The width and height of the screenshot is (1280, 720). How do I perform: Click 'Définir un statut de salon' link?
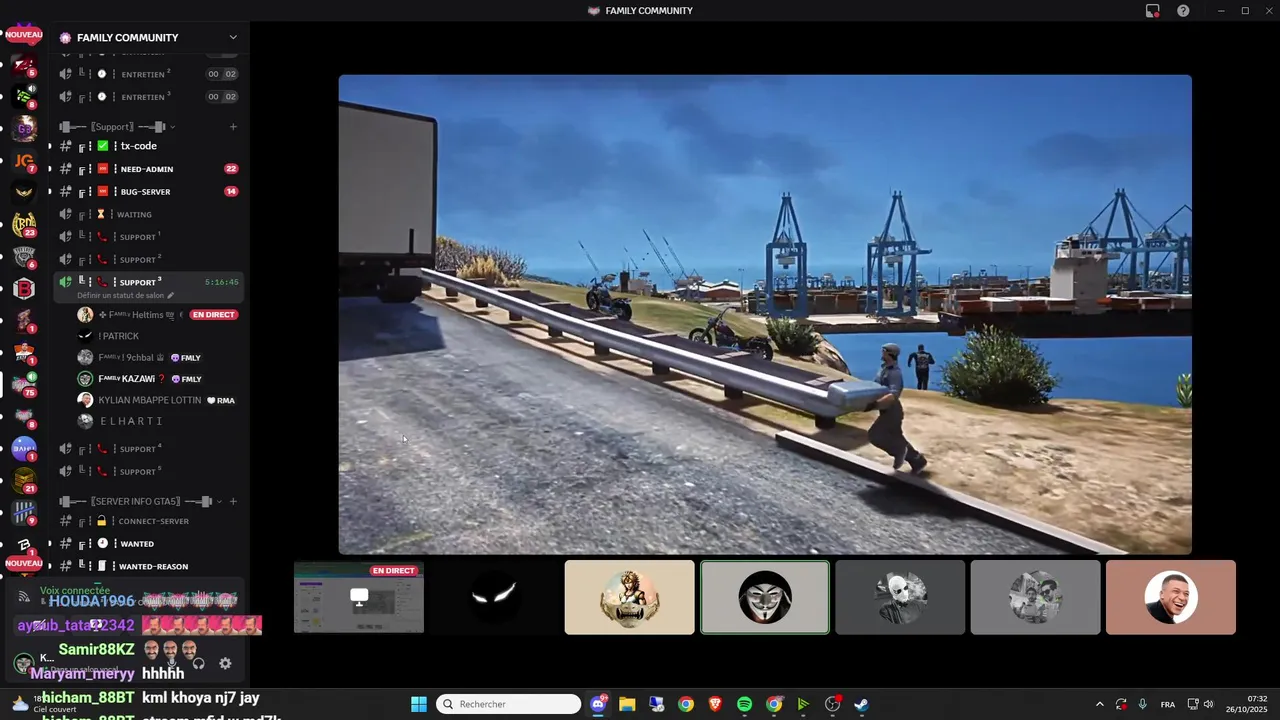[x=121, y=296]
